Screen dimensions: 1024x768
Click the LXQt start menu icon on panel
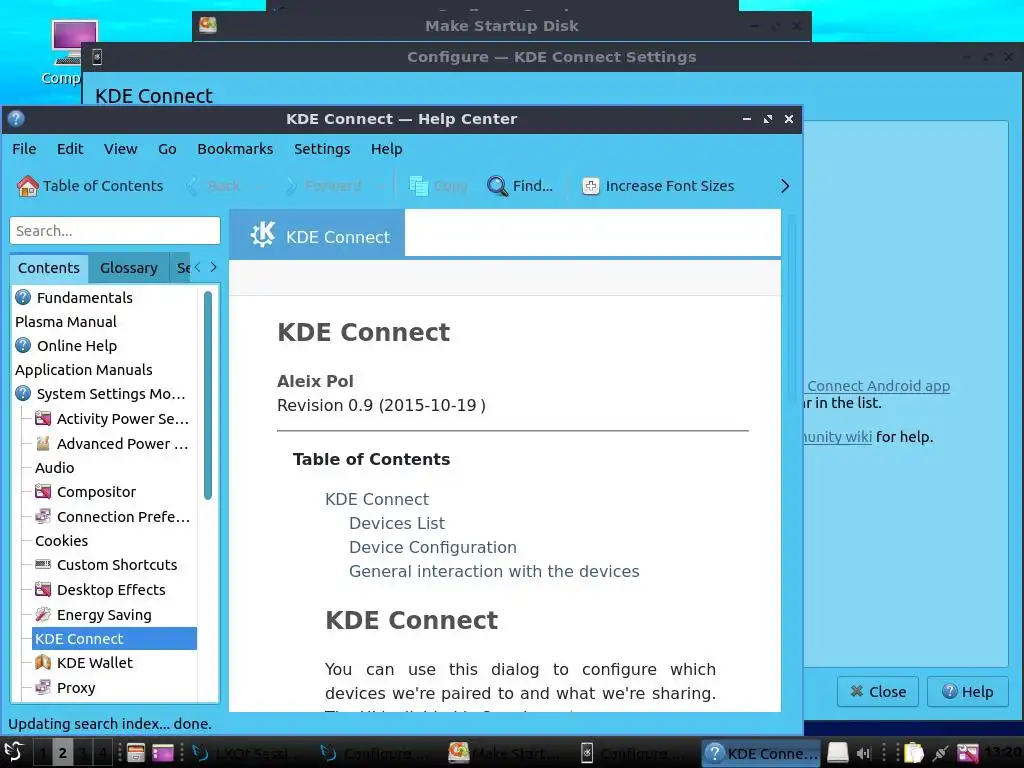[x=14, y=752]
